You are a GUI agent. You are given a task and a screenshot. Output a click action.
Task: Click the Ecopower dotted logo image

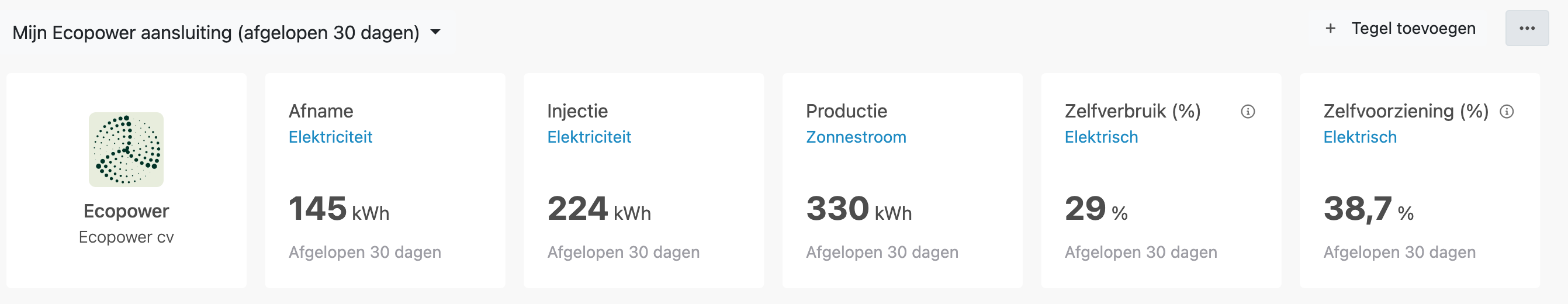pos(126,149)
